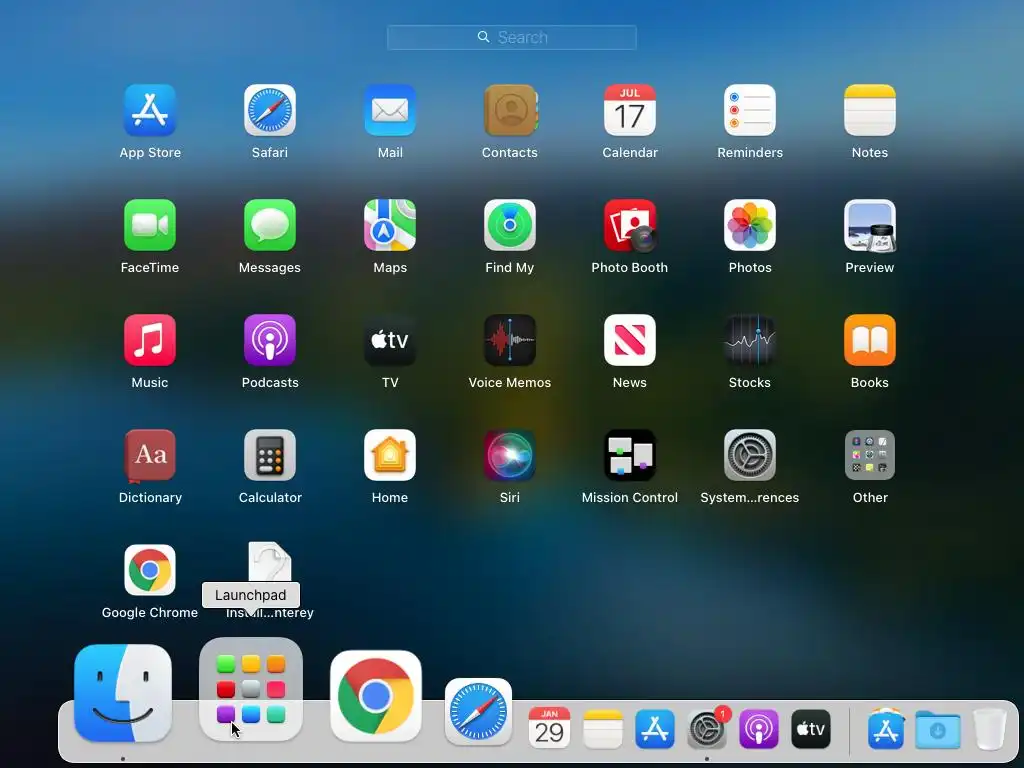Click the Install macOS Monterey app icon
Image resolution: width=1024 pixels, height=768 pixels.
point(270,562)
